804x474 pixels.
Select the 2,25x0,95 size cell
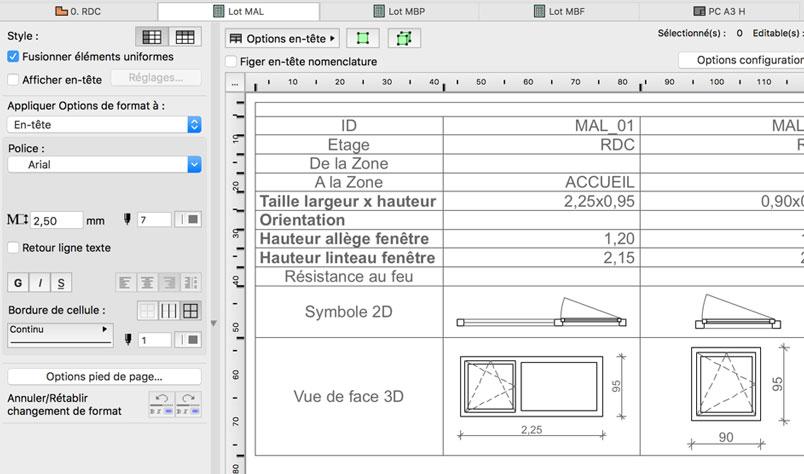(x=541, y=201)
